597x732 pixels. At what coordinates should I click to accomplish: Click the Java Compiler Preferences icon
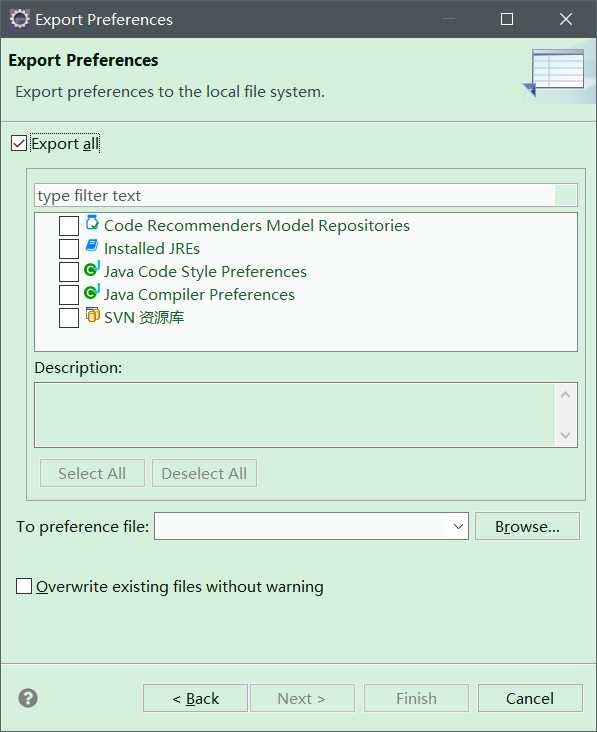click(92, 292)
